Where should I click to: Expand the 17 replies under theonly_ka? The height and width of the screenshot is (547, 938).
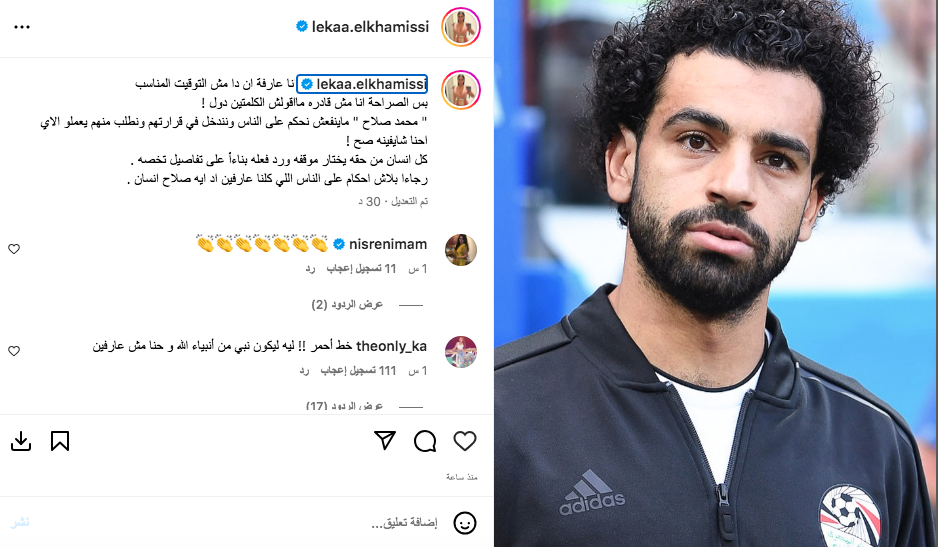(x=345, y=406)
